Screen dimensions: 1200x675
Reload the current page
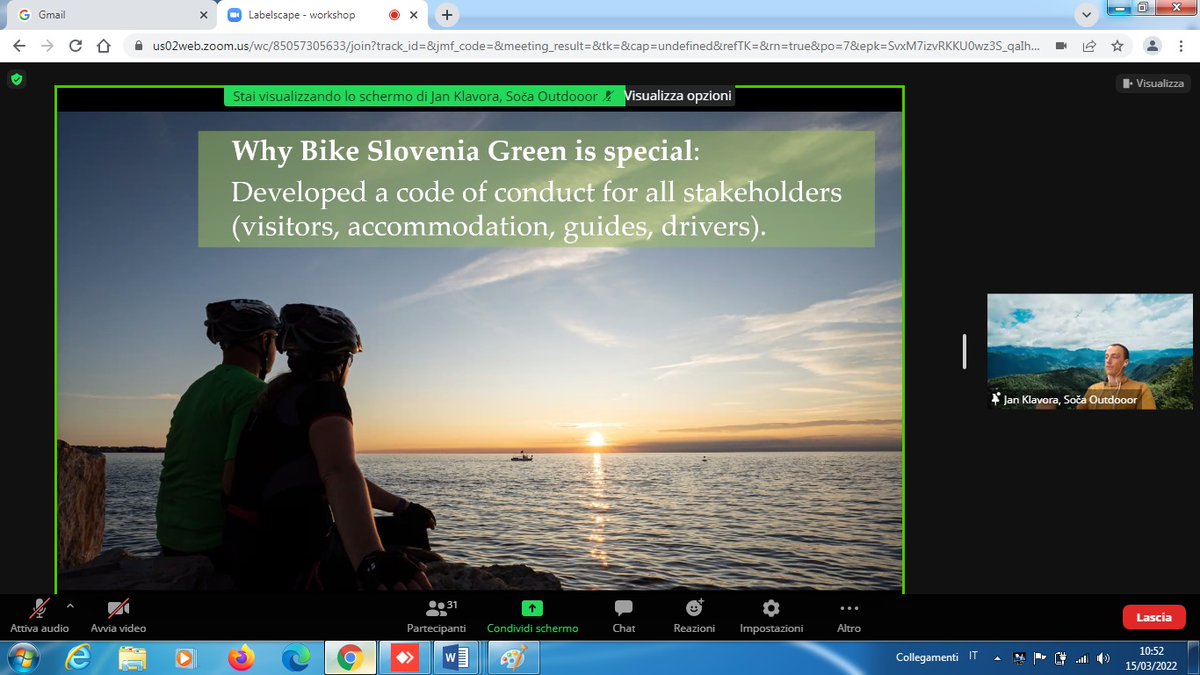click(75, 46)
